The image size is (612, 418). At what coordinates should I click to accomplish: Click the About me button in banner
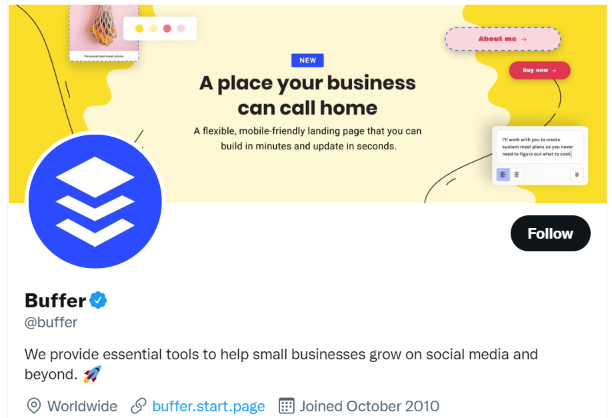pyautogui.click(x=502, y=39)
